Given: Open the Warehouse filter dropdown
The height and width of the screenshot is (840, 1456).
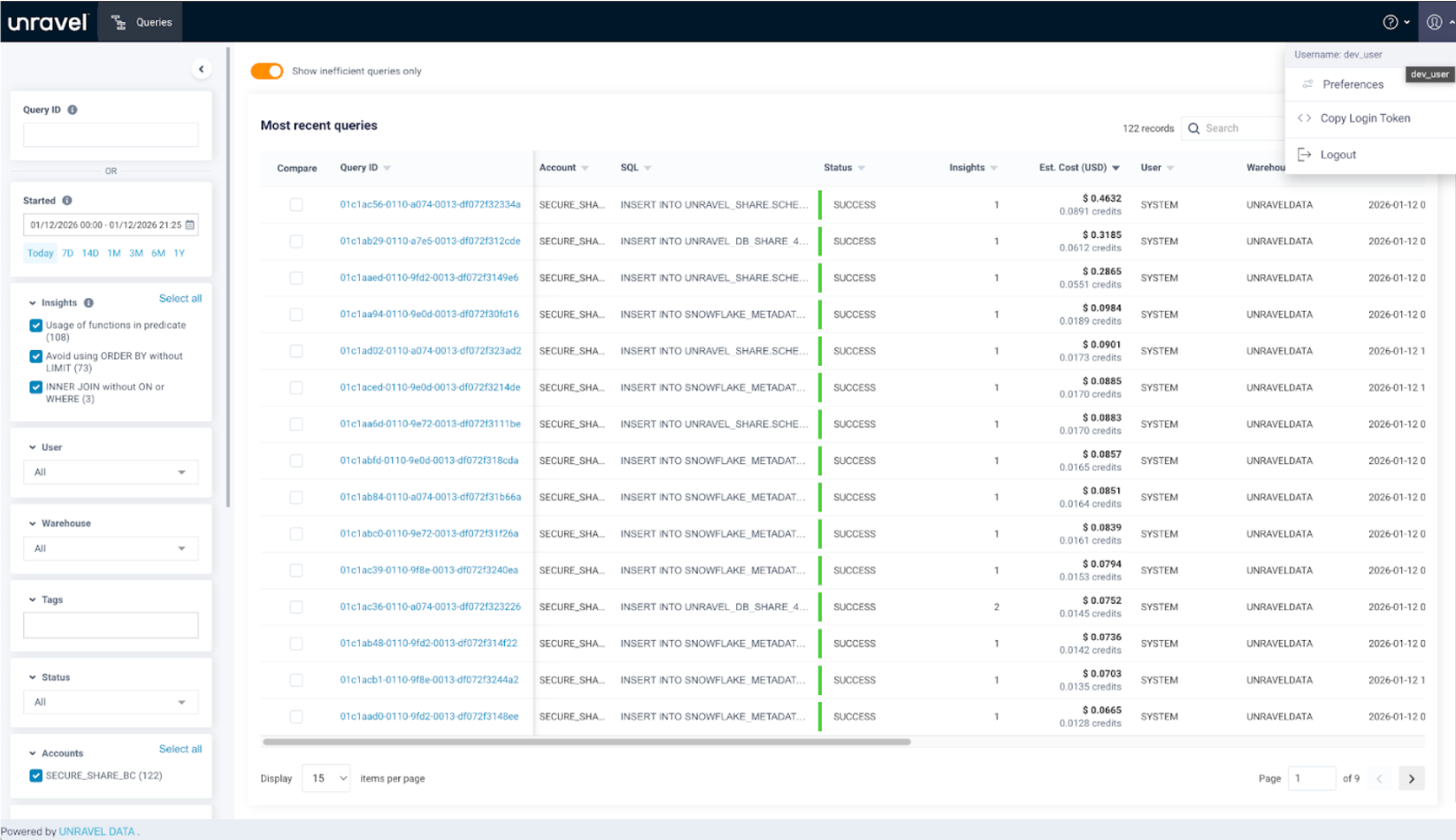Looking at the screenshot, I should 111,548.
